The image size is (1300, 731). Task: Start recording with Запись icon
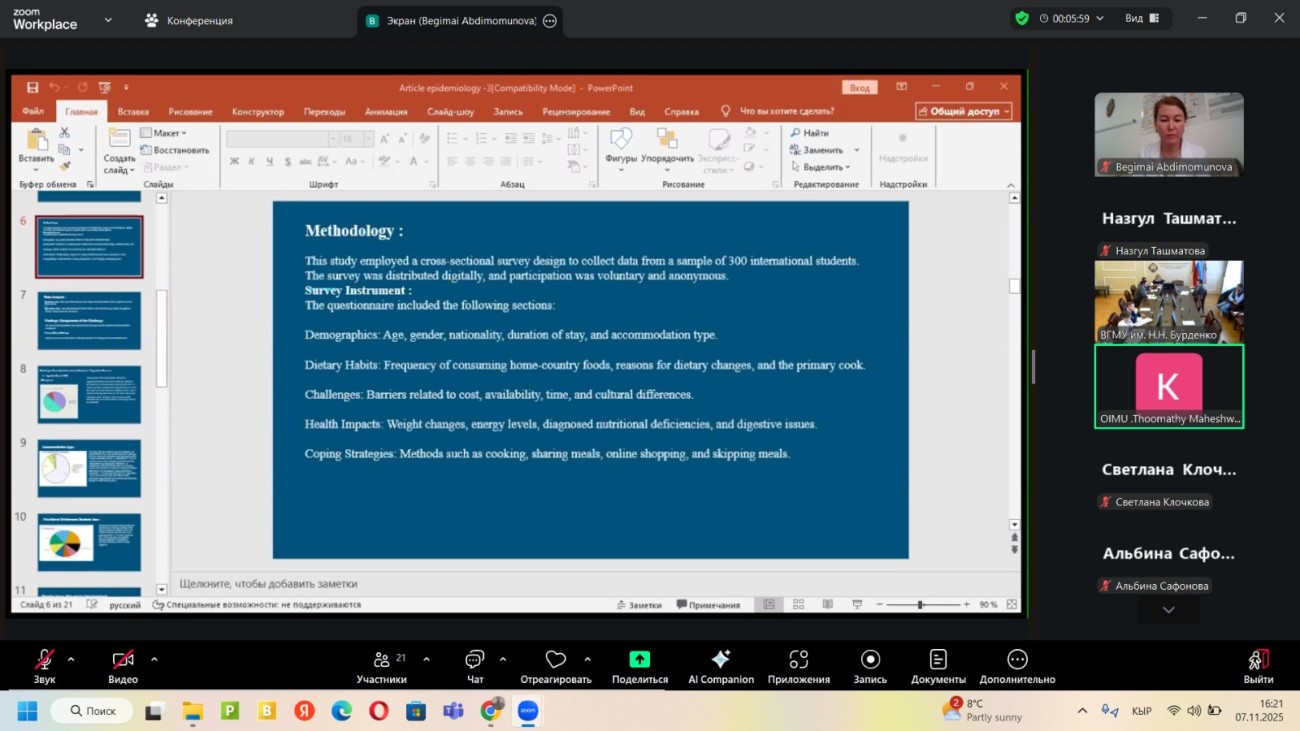[870, 660]
